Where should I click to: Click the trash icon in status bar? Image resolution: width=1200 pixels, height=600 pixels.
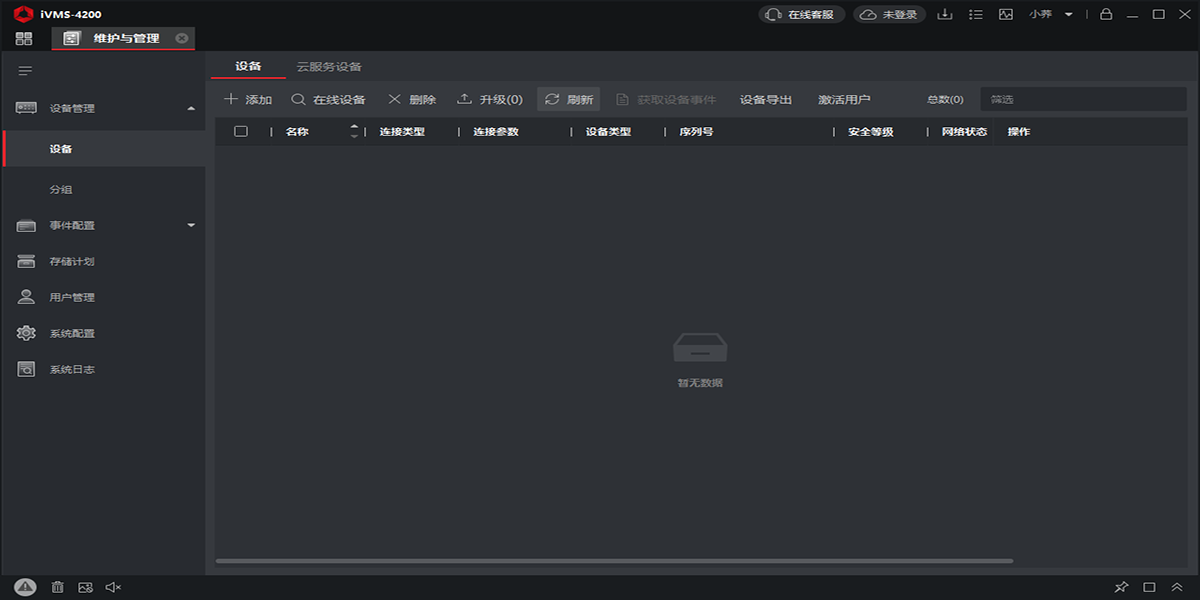click(58, 587)
